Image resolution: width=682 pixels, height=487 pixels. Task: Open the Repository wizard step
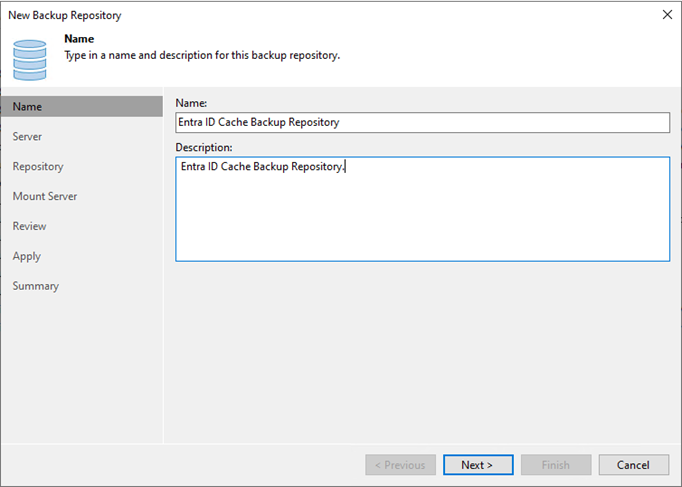pyautogui.click(x=38, y=167)
